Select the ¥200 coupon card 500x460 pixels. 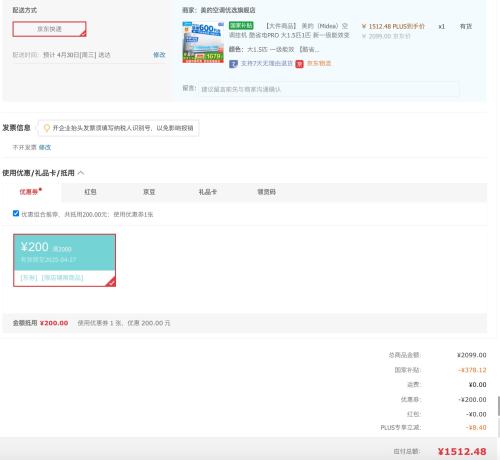point(64,260)
